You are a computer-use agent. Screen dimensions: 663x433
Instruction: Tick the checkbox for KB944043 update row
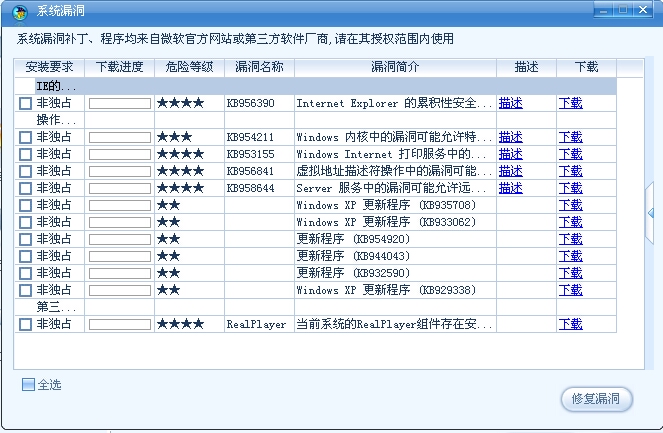click(25, 256)
